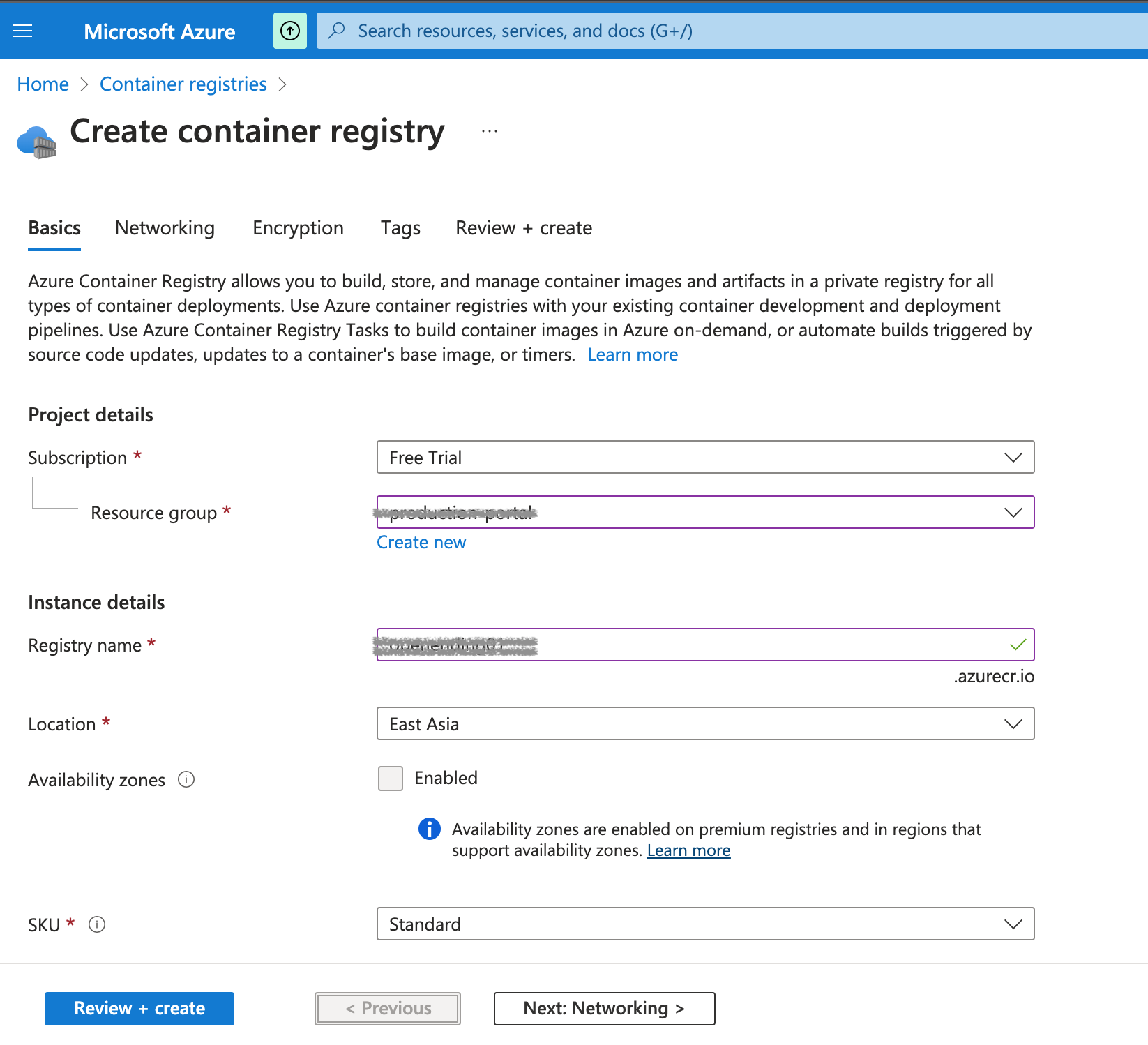Open the Review + create tab
1148x1045 pixels.
[524, 228]
